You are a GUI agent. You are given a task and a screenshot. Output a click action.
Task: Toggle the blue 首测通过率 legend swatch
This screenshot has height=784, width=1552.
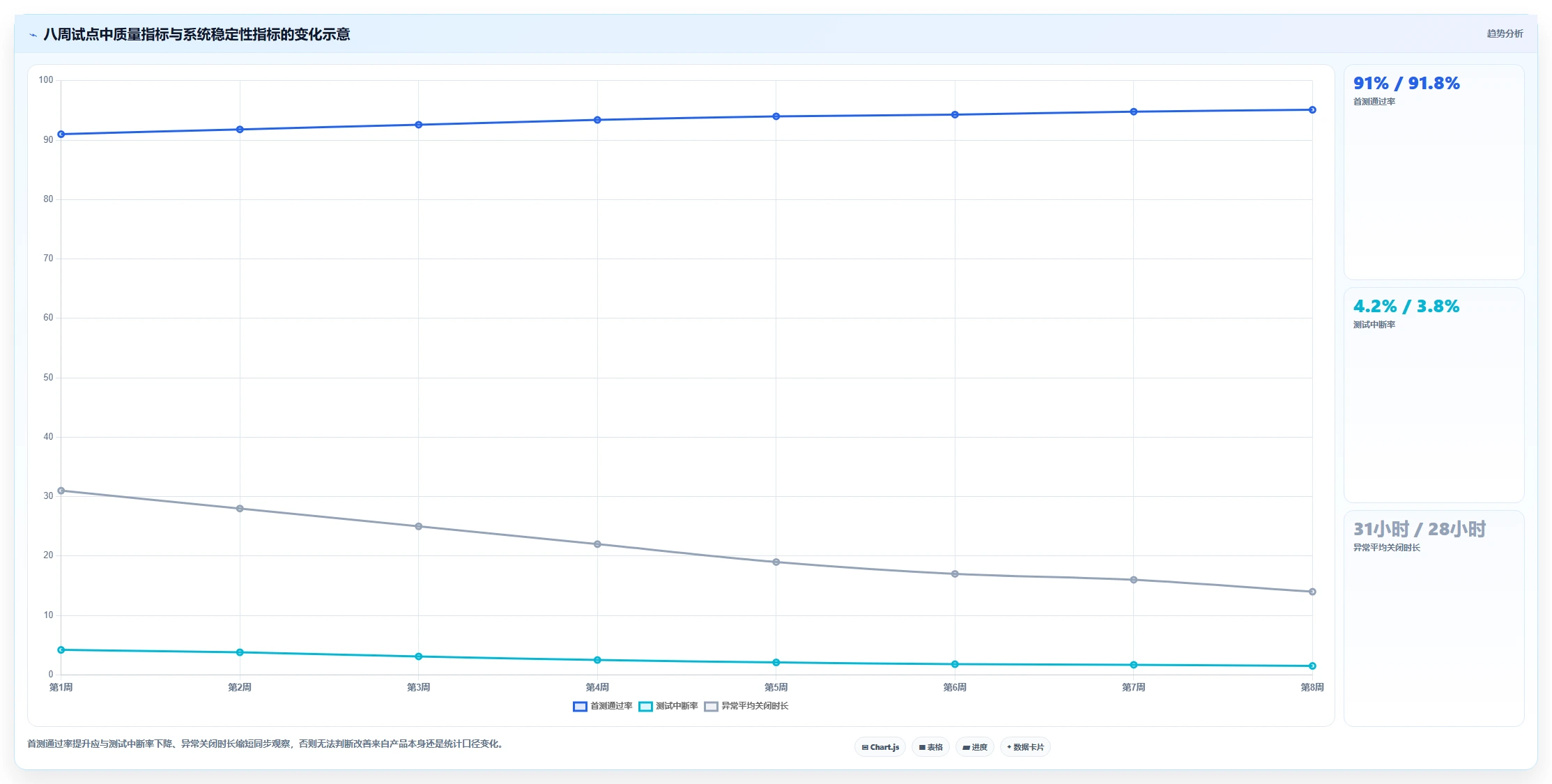tap(580, 707)
